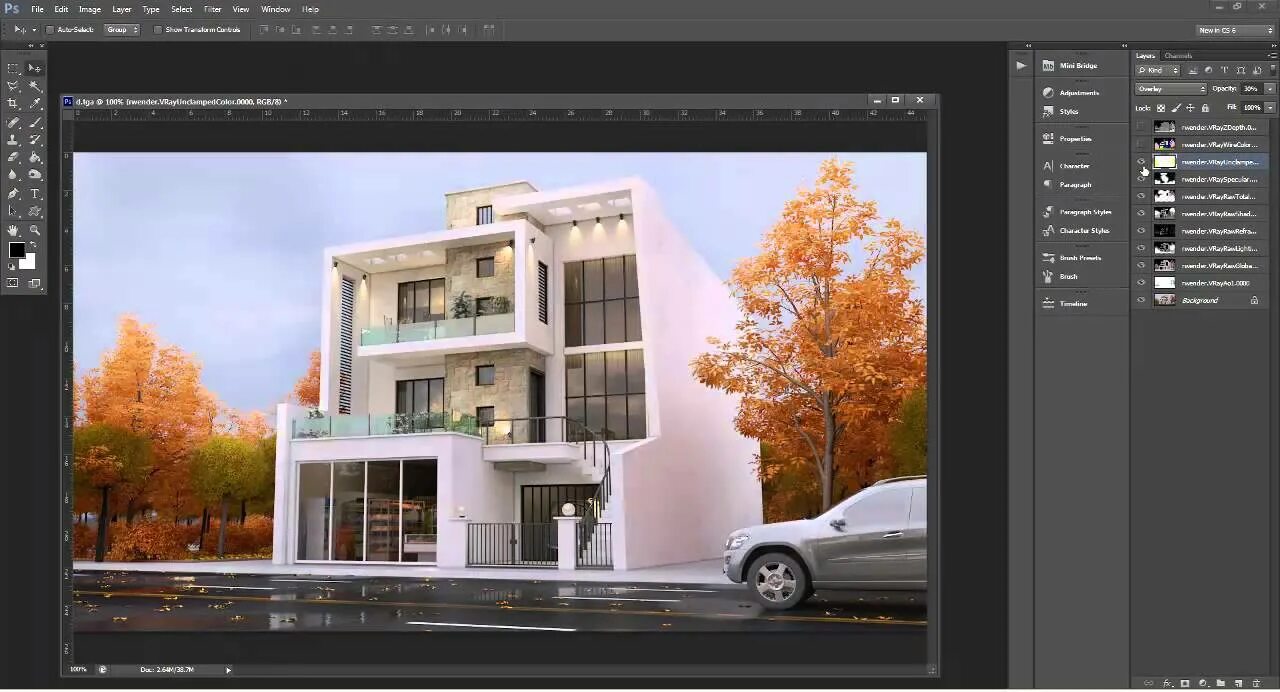Select the Crop tool
The image size is (1280, 692).
(x=13, y=103)
